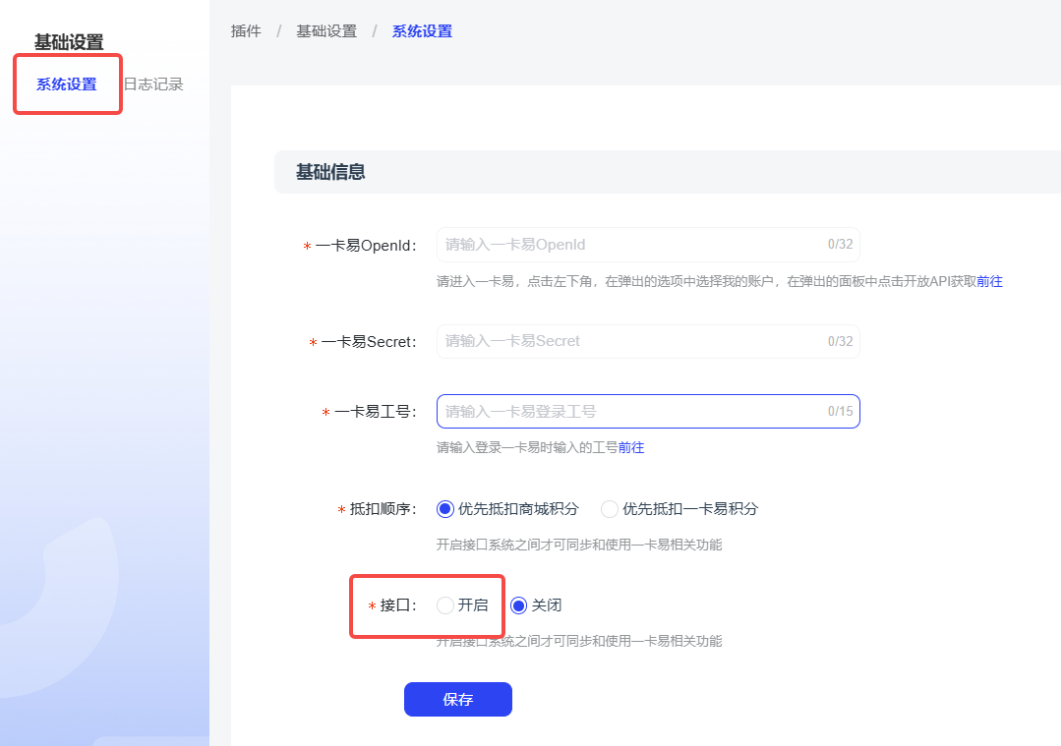This screenshot has height=746, width=1061.
Task: Click the 系统设置 breadcrumb item
Action: 422,31
